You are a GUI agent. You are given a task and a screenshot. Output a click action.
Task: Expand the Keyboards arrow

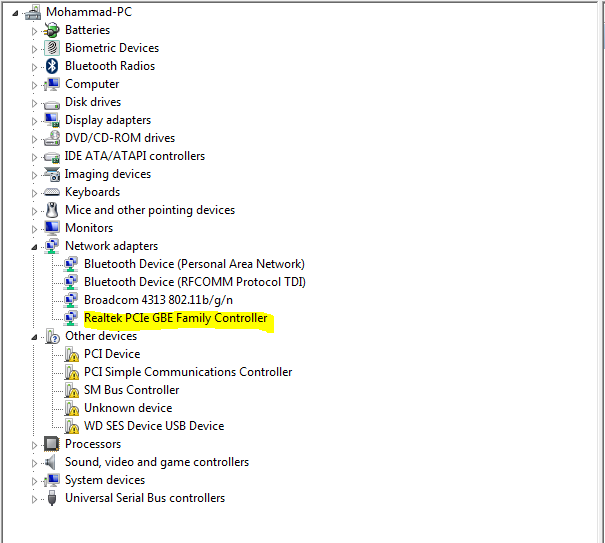click(x=34, y=193)
